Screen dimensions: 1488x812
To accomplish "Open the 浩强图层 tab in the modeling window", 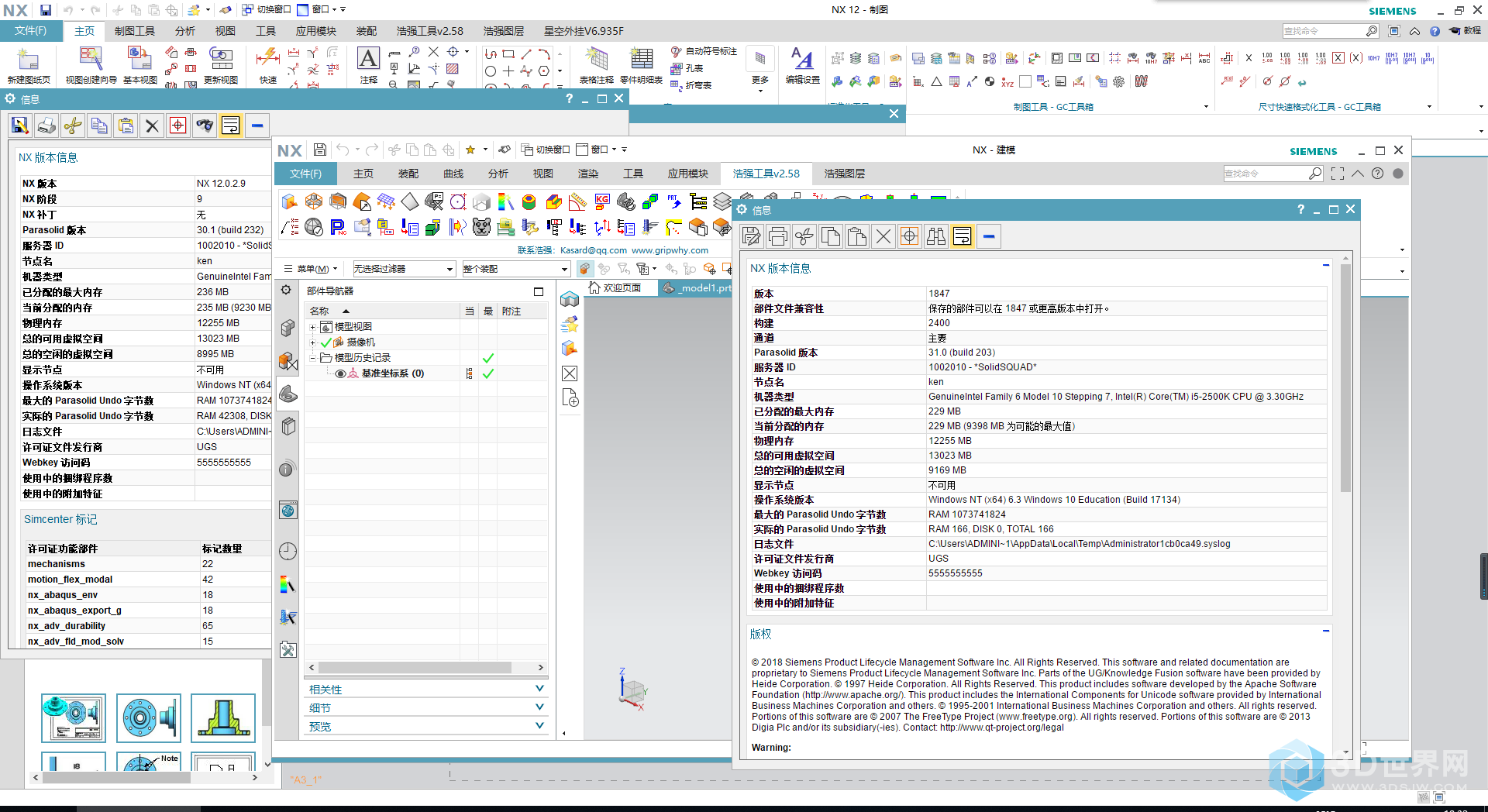I will point(845,174).
